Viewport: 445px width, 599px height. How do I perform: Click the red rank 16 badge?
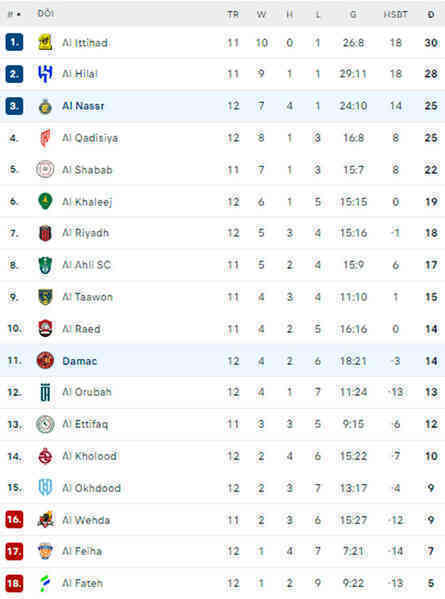coord(14,520)
